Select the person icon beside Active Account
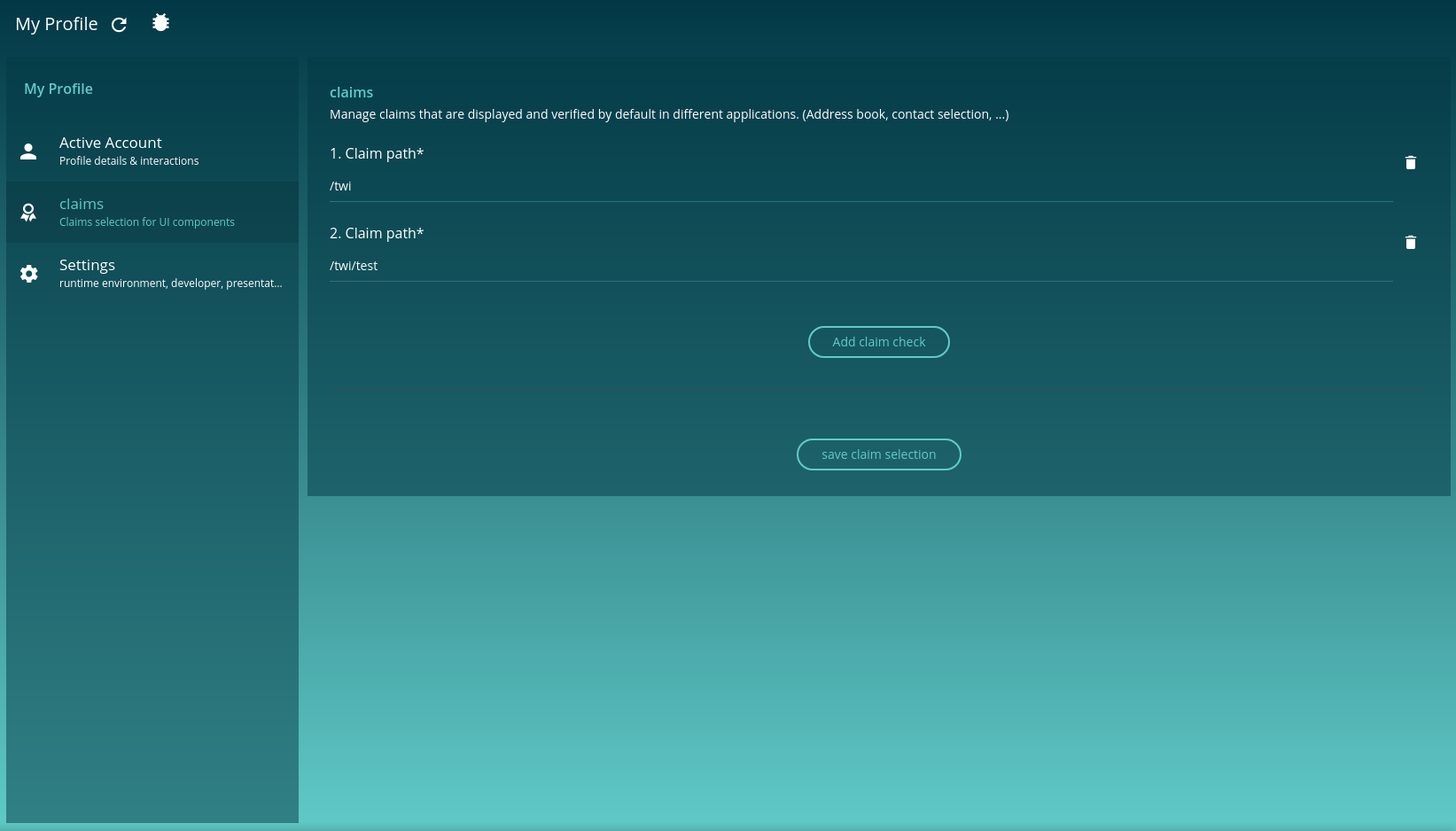Viewport: 1456px width, 831px height. coord(28,151)
